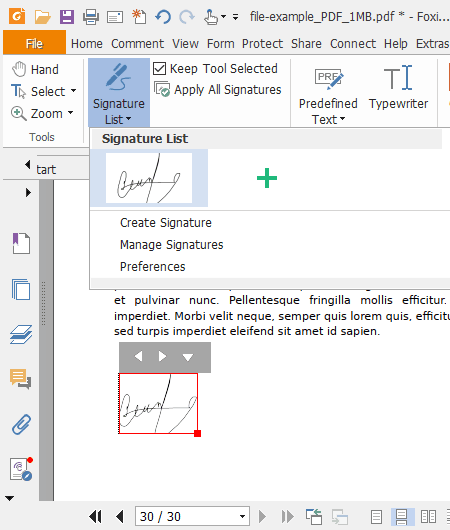The width and height of the screenshot is (450, 530).
Task: Click the next view icon in status bar
Action: (x=339, y=517)
